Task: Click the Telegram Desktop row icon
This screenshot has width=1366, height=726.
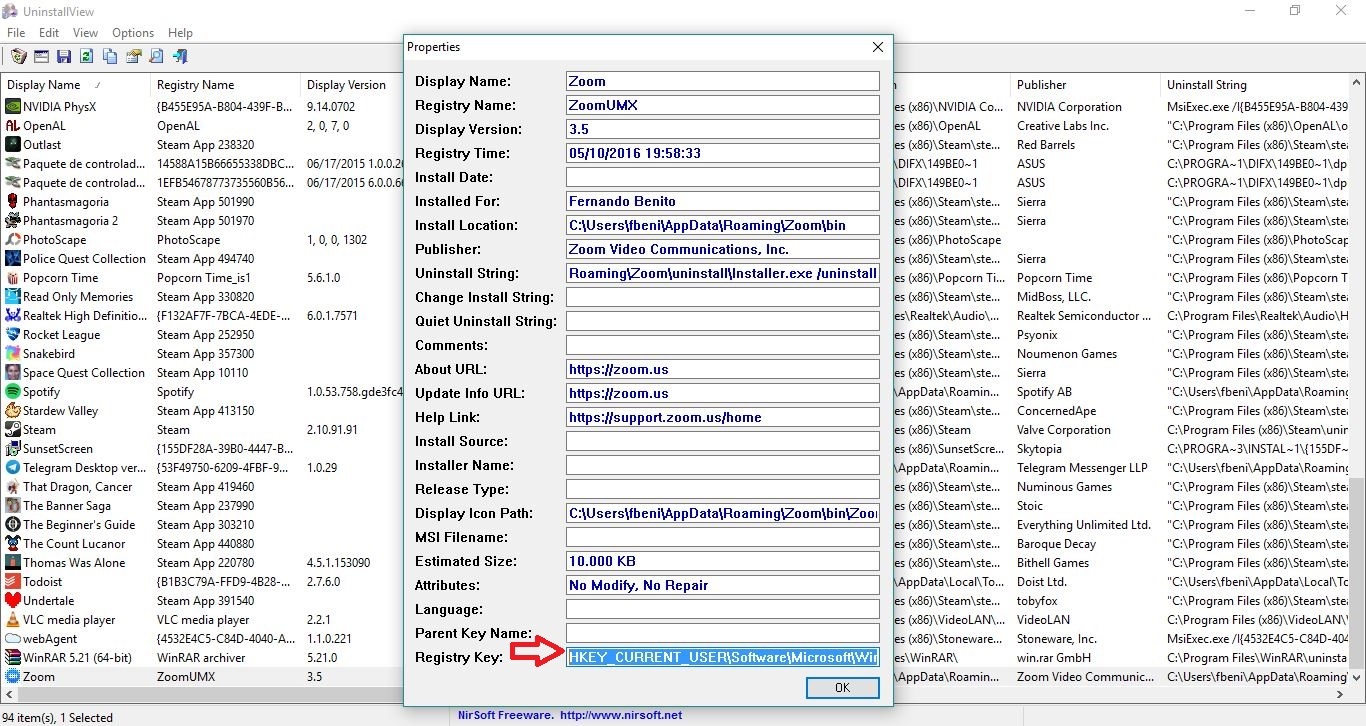Action: pos(13,468)
